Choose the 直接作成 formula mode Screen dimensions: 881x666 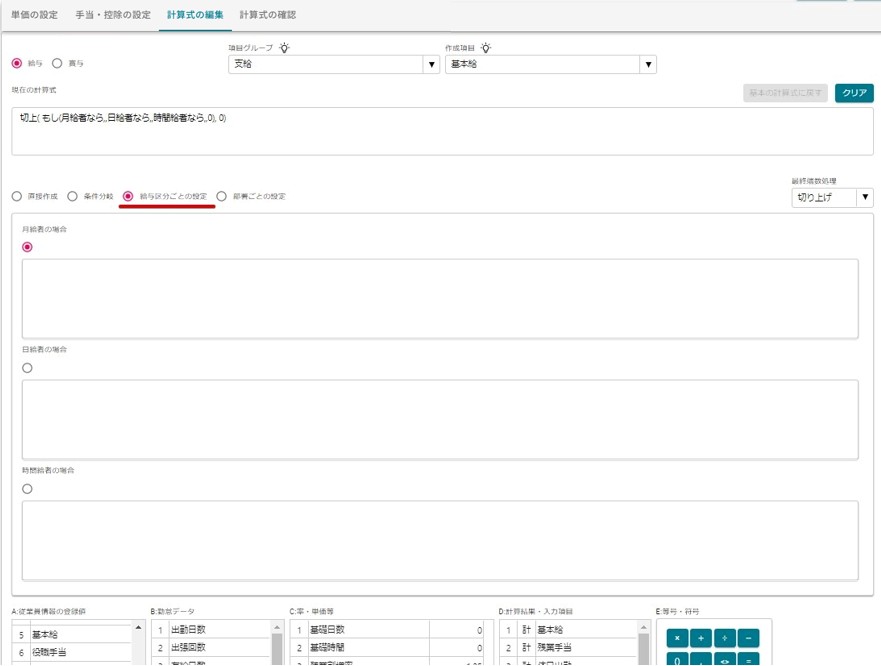[x=17, y=196]
